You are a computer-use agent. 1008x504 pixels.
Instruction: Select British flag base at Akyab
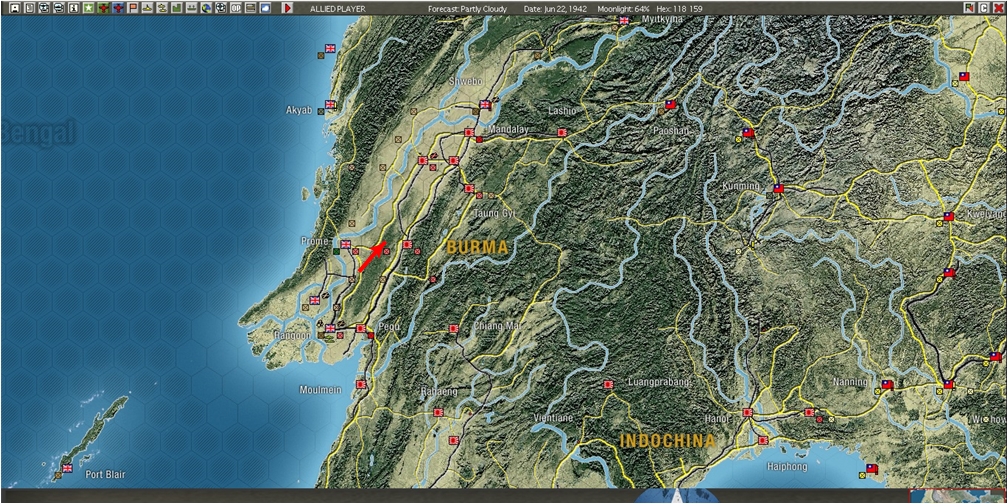pyautogui.click(x=330, y=104)
